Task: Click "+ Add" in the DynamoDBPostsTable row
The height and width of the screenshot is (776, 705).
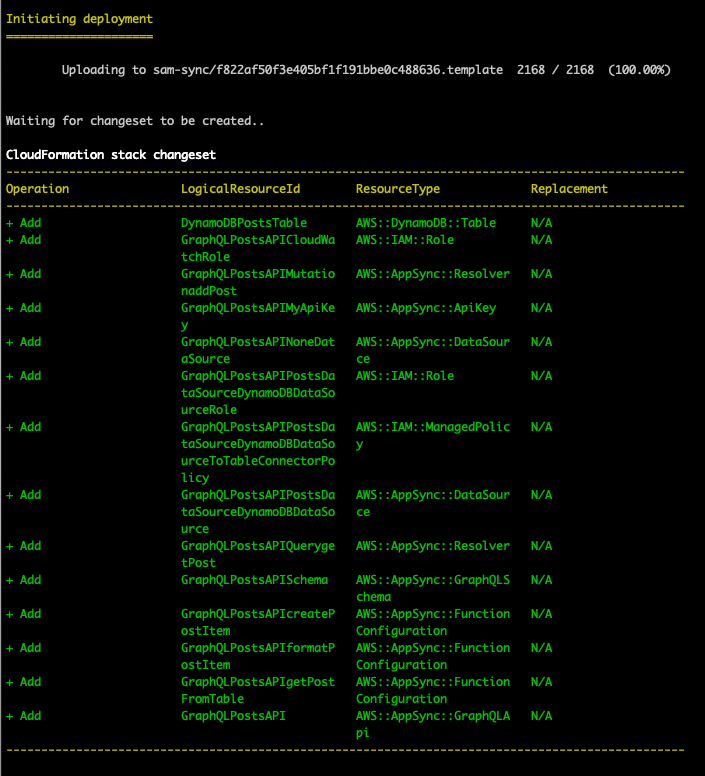Action: point(24,223)
